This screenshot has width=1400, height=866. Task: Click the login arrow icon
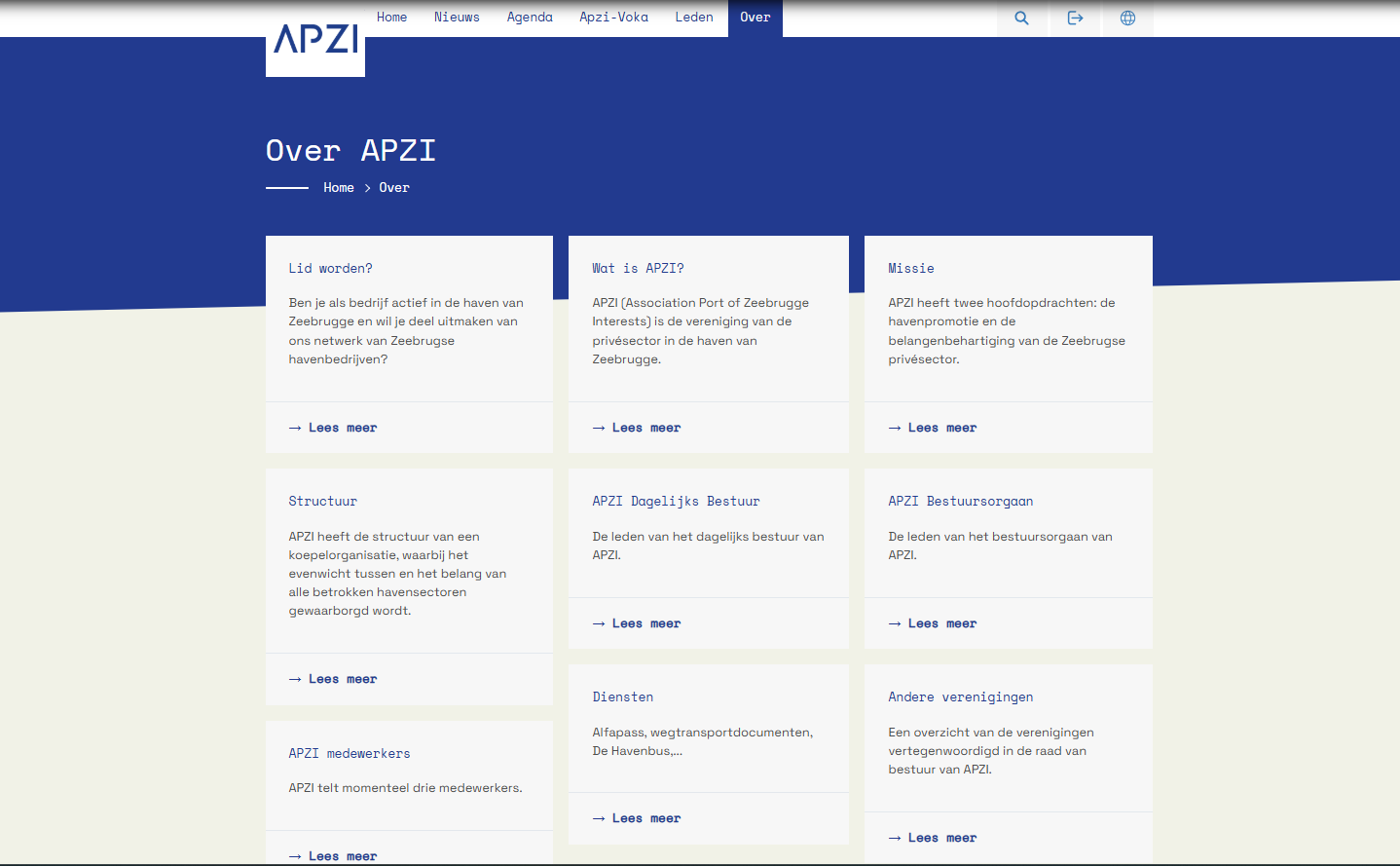coord(1075,18)
